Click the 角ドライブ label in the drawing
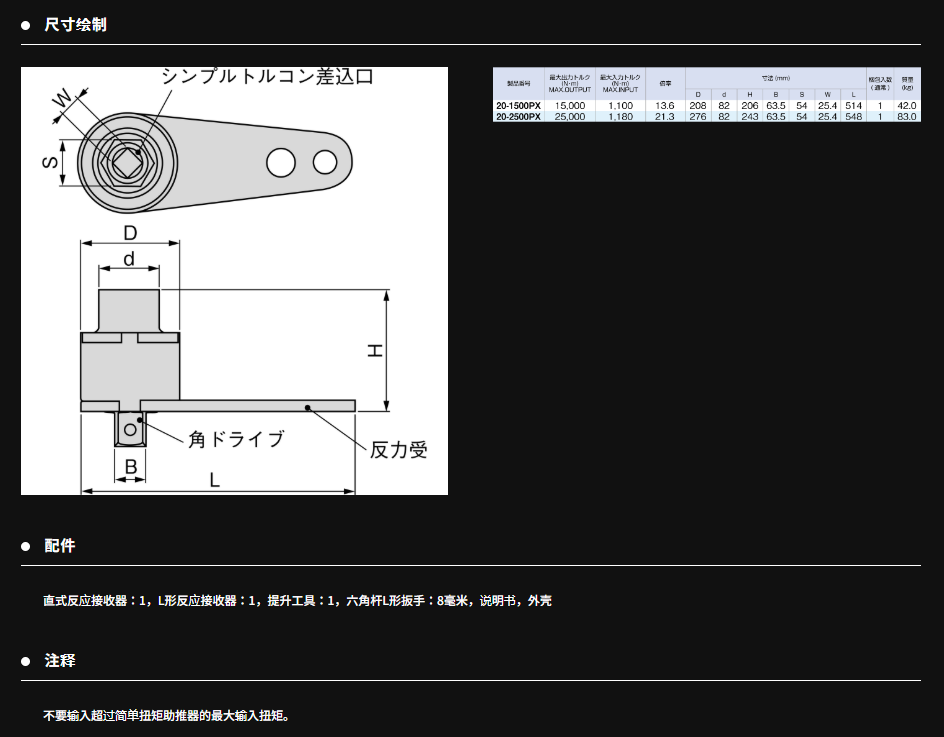 coord(236,439)
